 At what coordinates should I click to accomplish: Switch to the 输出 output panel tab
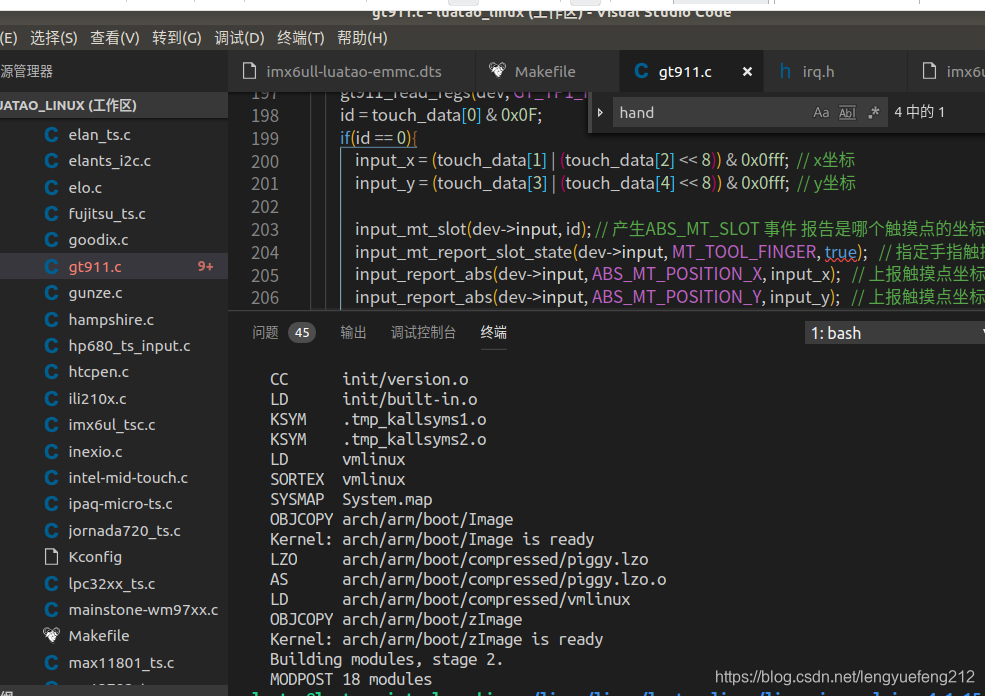pos(353,332)
